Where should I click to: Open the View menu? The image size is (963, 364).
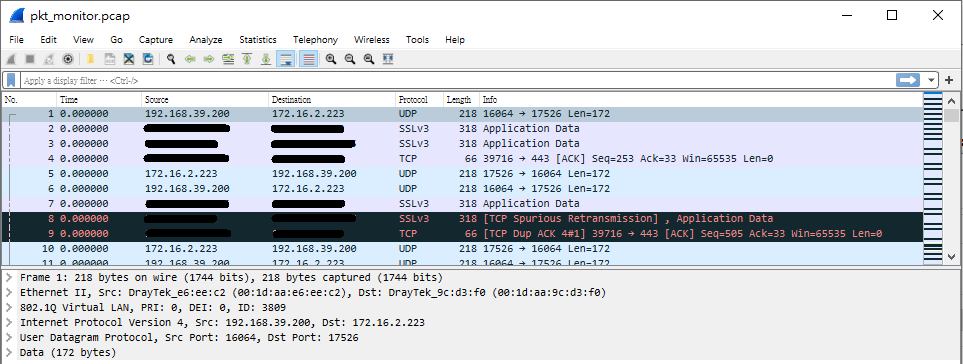(x=84, y=40)
